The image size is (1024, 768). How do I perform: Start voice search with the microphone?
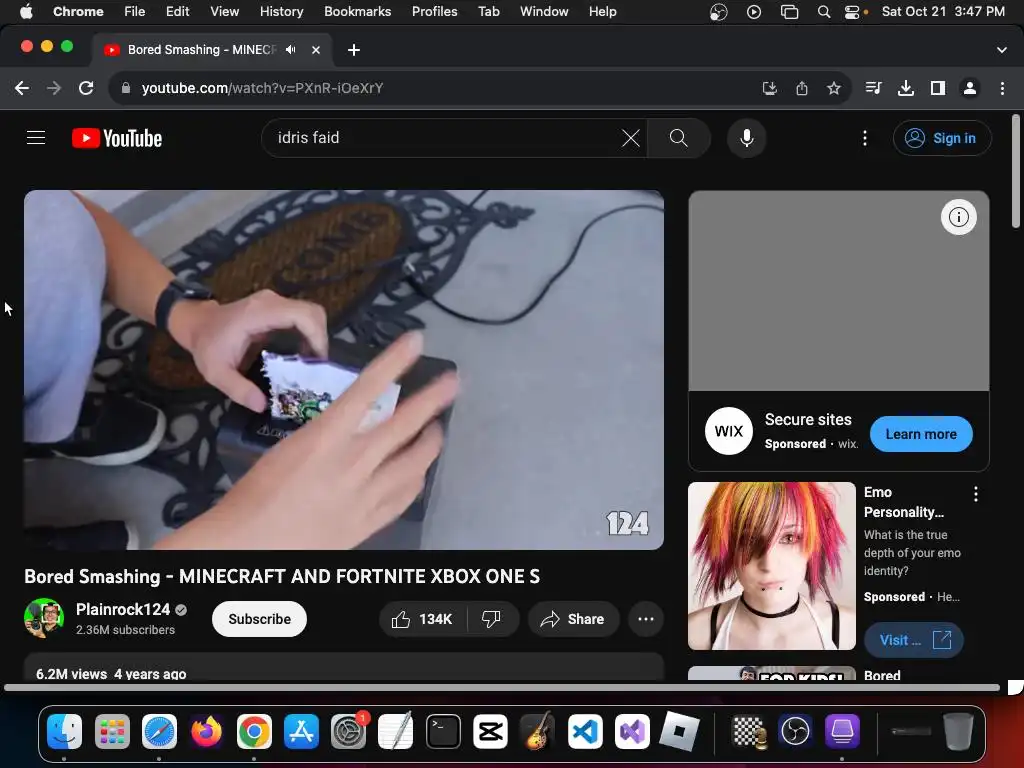pos(746,138)
